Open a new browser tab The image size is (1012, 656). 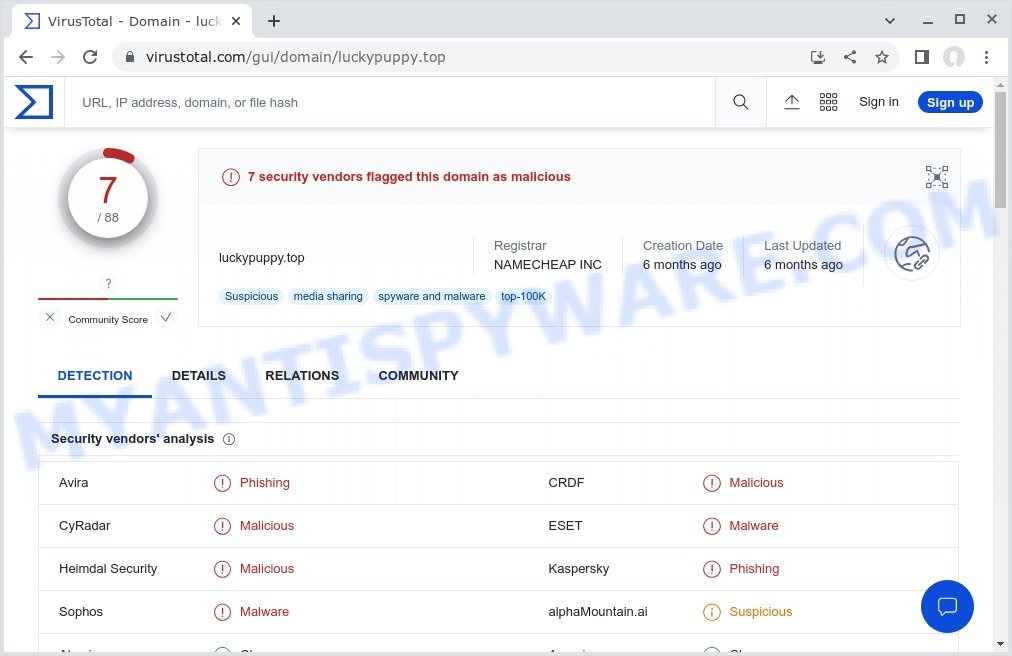pos(274,21)
